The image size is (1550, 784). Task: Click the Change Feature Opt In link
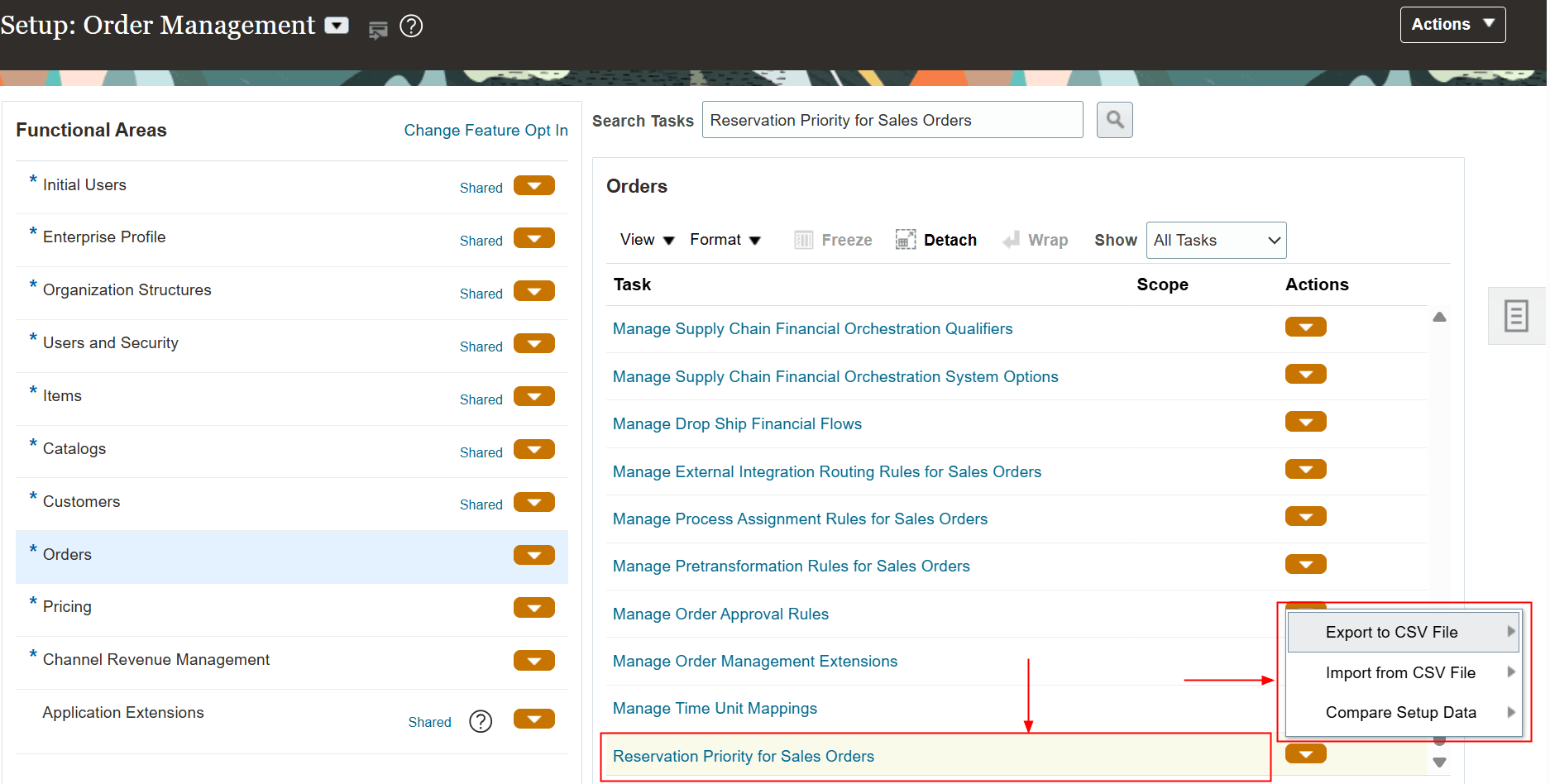[486, 130]
